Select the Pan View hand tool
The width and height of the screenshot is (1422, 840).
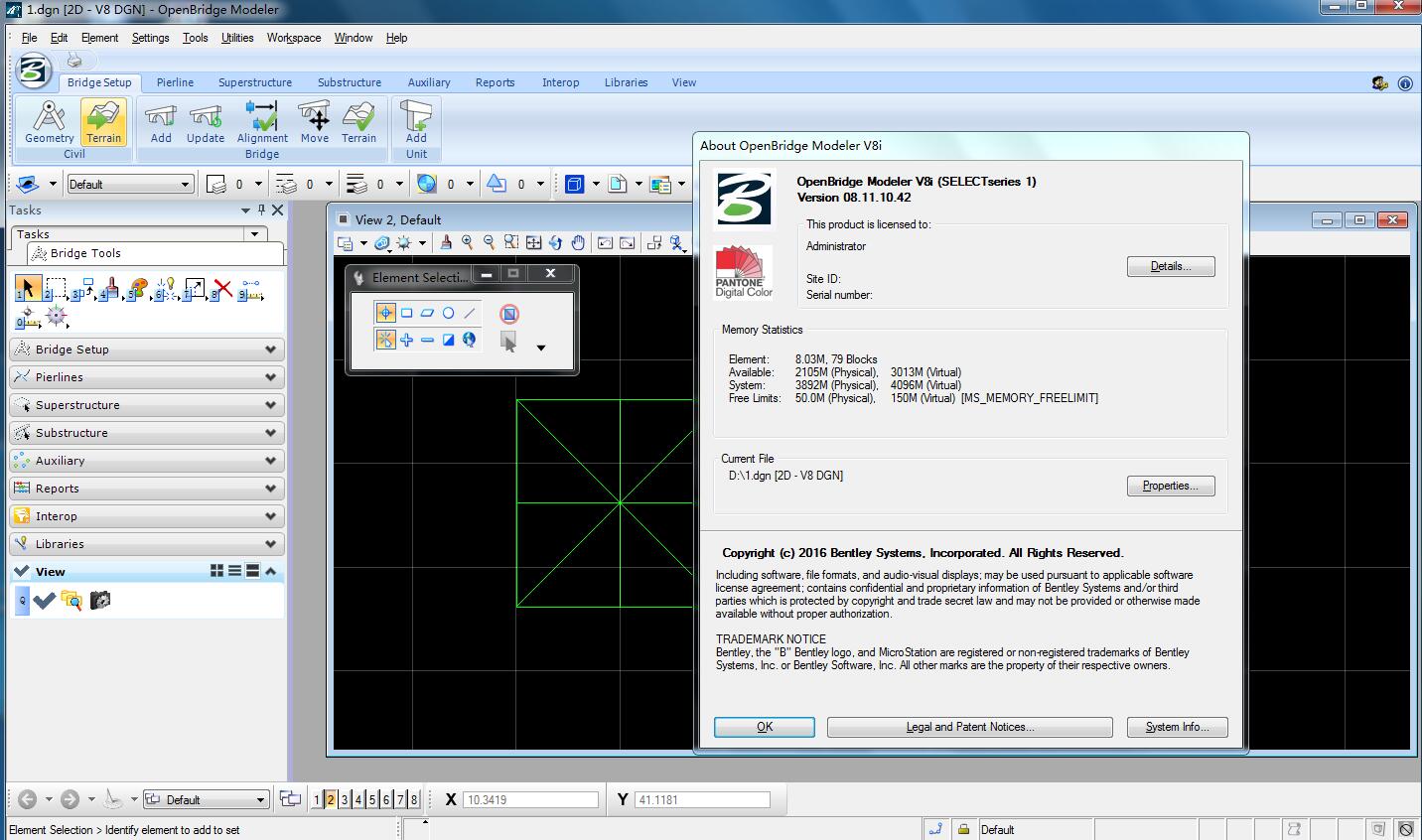[x=578, y=242]
